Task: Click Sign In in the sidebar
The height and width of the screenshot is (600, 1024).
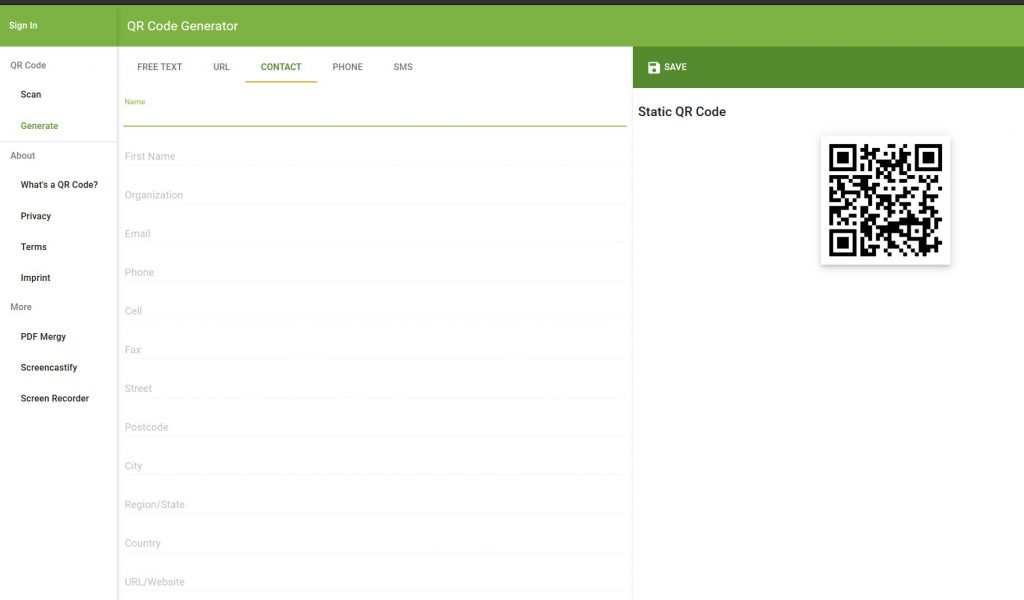Action: tap(23, 26)
